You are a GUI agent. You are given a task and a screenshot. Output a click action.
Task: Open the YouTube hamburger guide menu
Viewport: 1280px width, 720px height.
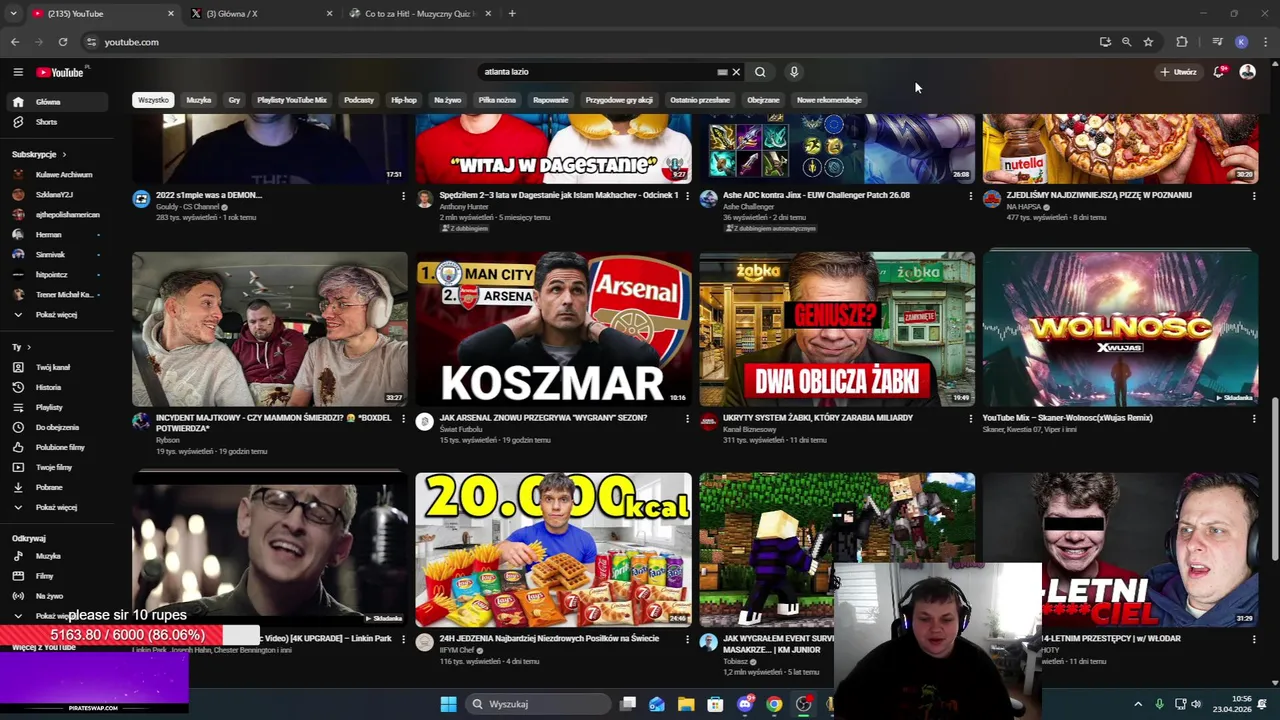18,72
